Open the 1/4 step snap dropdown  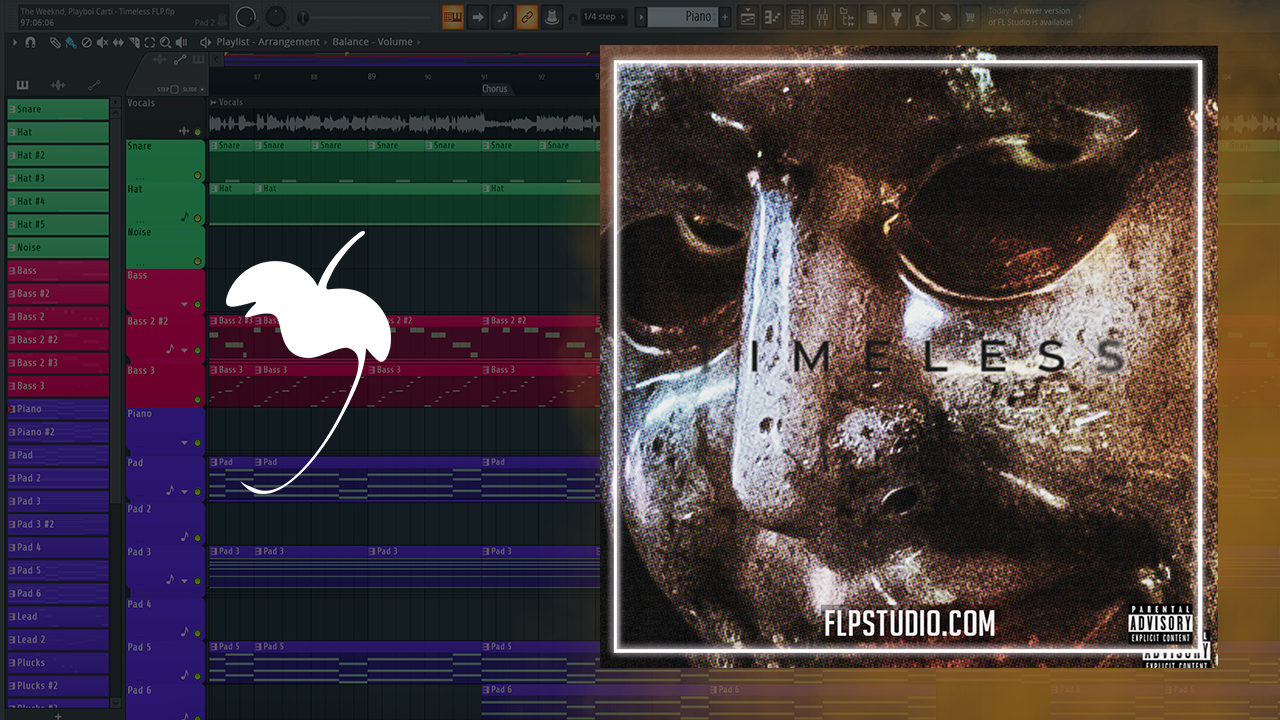[x=602, y=17]
